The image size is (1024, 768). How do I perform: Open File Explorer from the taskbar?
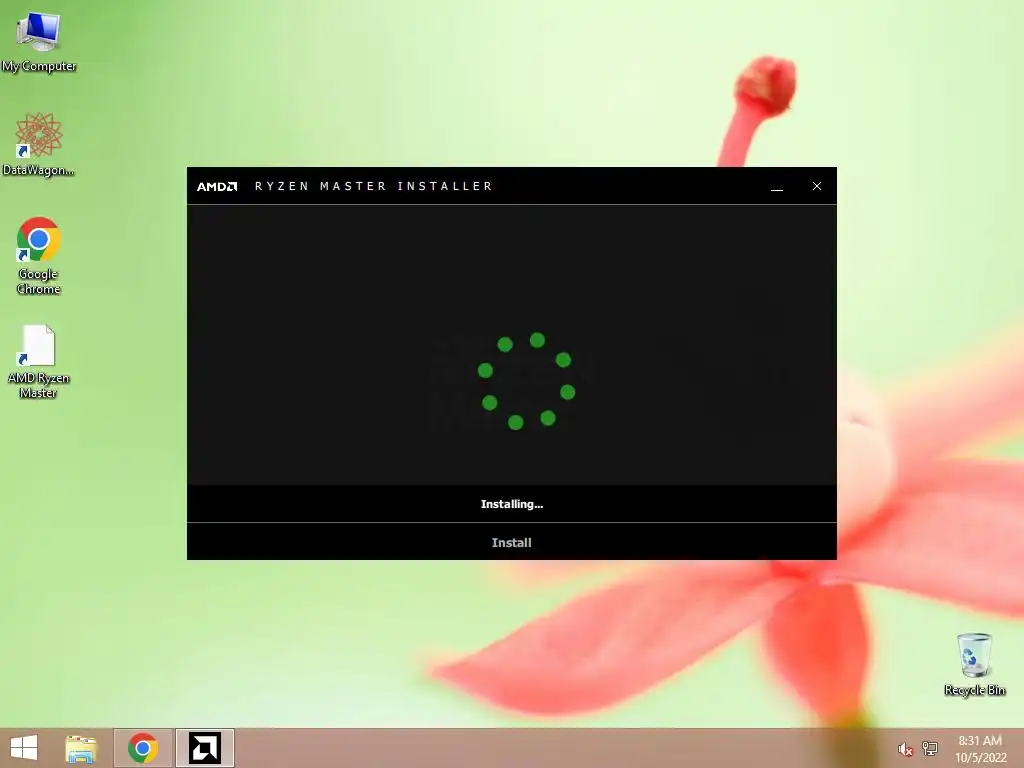point(81,748)
